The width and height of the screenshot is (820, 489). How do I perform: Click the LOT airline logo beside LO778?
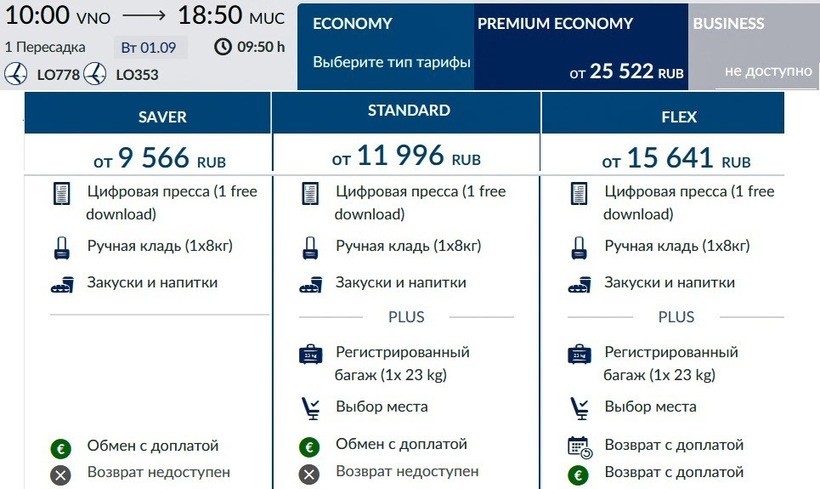coord(15,74)
